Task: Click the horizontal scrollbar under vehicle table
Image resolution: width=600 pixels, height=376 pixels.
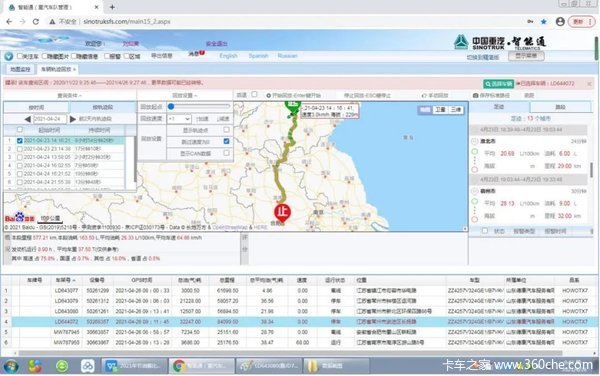Action: (291, 353)
